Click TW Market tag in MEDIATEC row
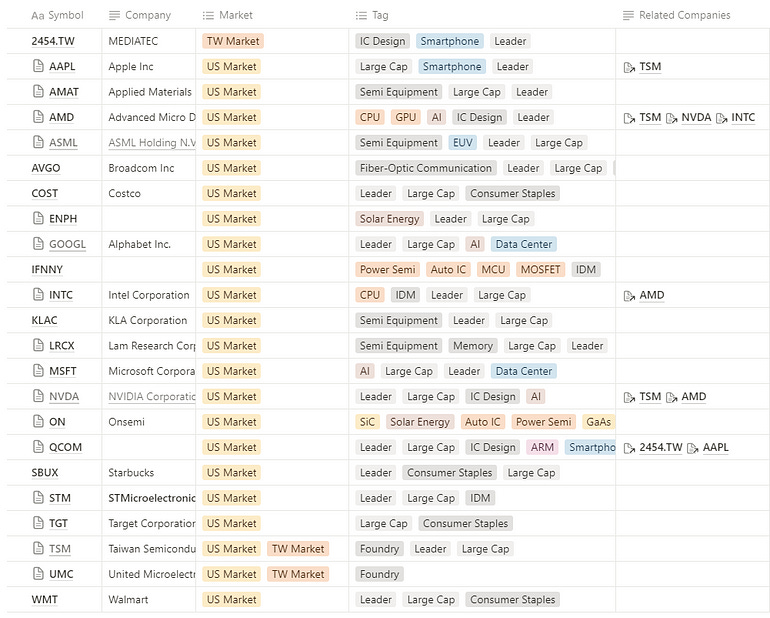Image resolution: width=770 pixels, height=618 pixels. (233, 41)
